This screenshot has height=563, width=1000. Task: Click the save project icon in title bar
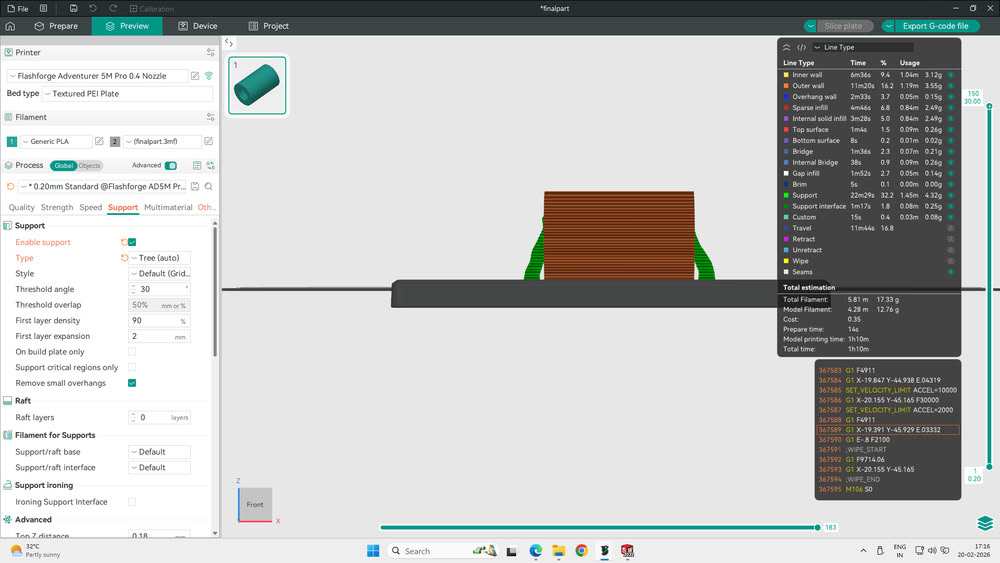tap(73, 8)
